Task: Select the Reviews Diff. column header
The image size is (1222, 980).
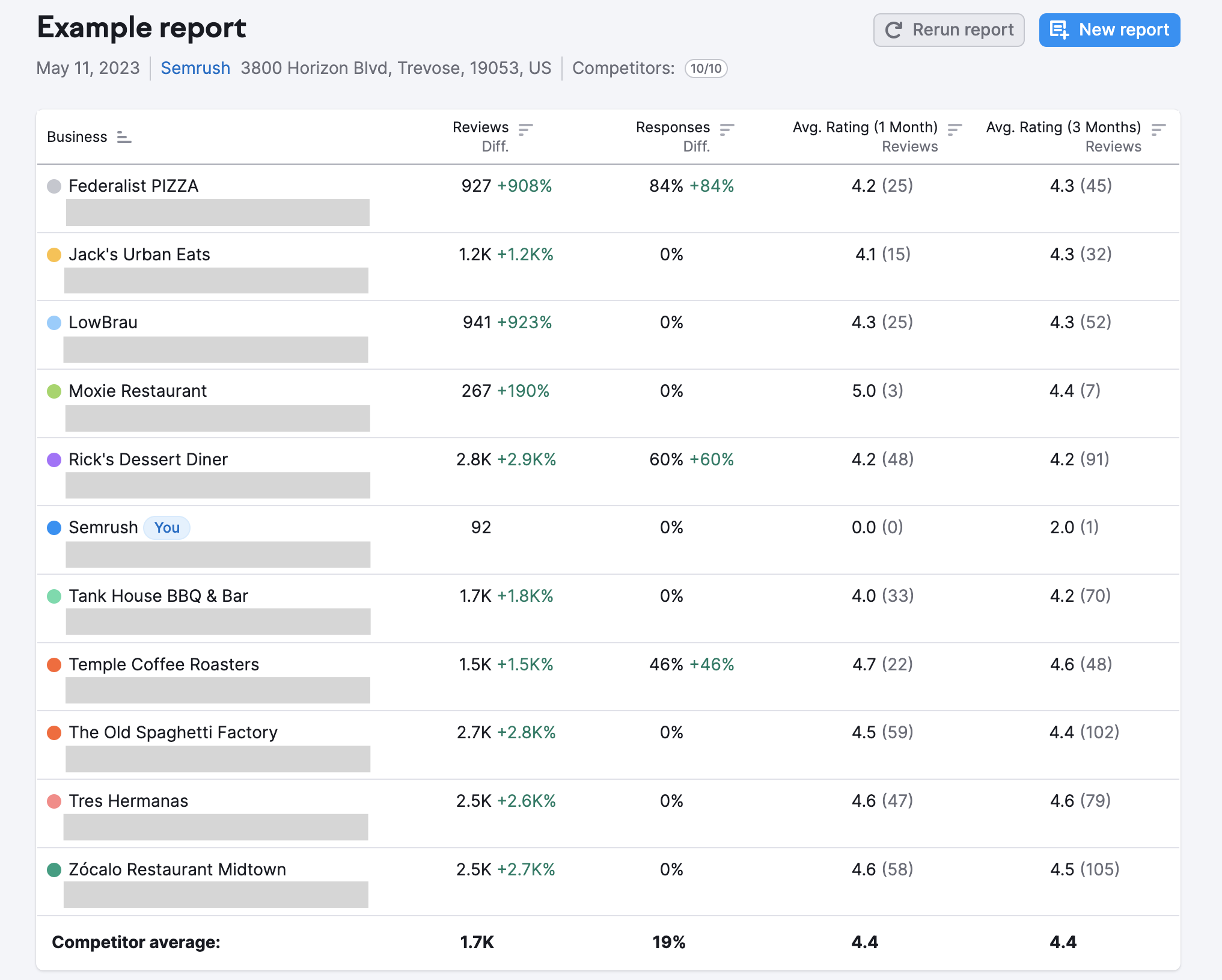Action: 494,145
